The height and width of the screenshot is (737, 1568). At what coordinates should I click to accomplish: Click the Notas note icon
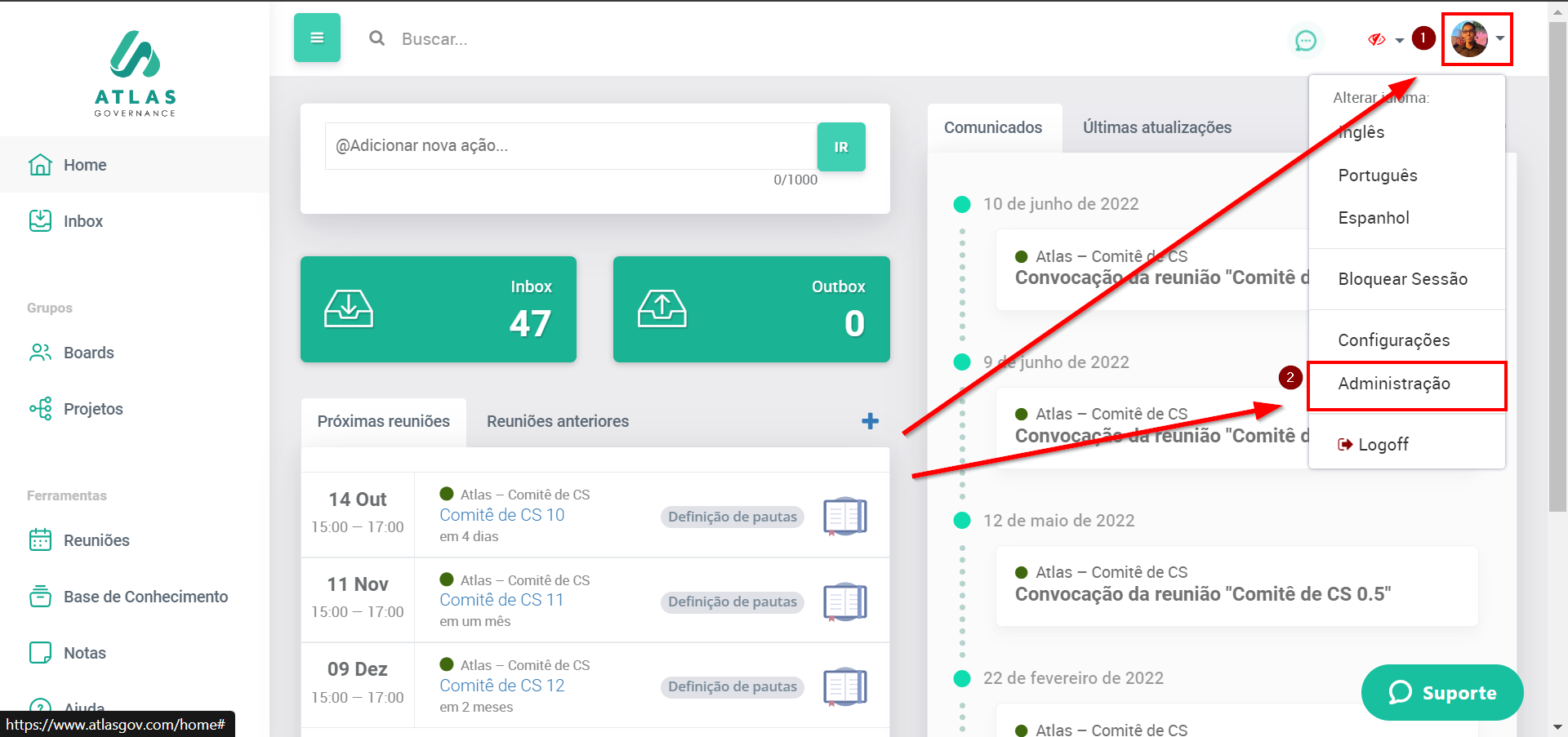click(x=40, y=652)
